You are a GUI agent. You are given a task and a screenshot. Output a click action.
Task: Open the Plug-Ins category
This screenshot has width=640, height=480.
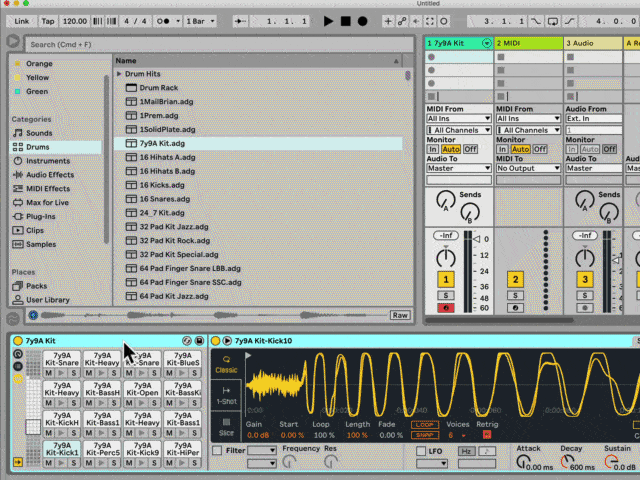coord(40,216)
